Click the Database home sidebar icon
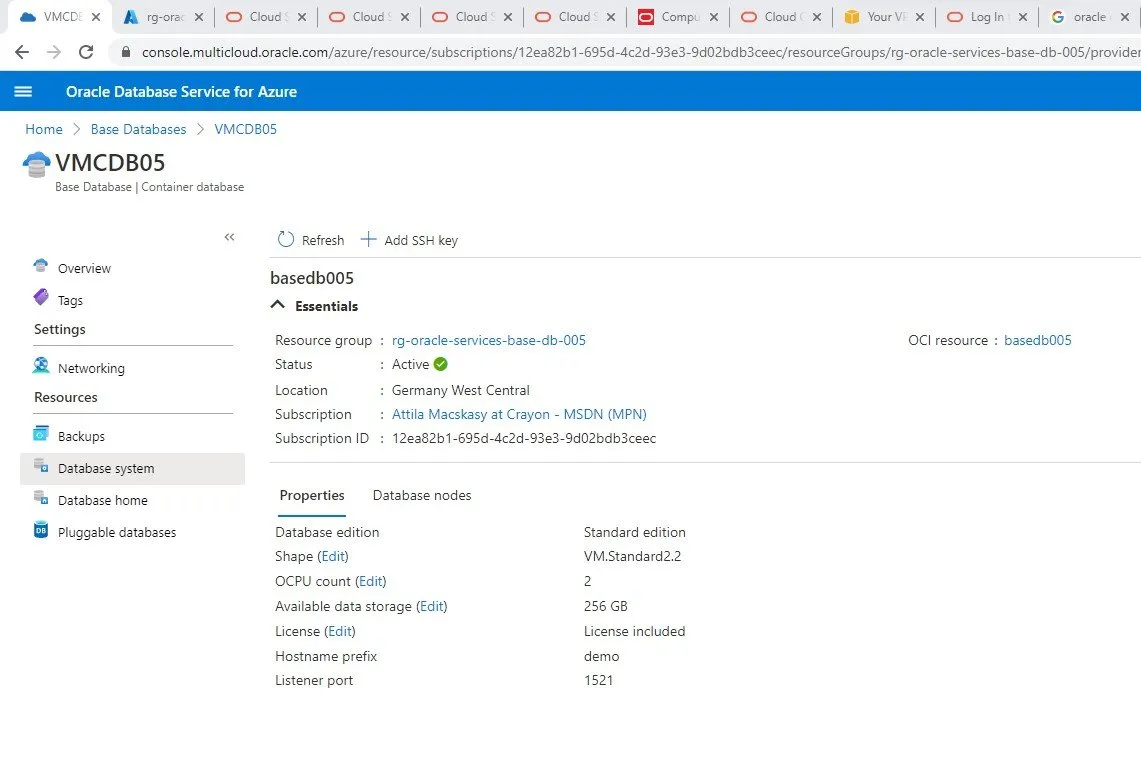Screen dimensions: 1141x768 click(41, 497)
